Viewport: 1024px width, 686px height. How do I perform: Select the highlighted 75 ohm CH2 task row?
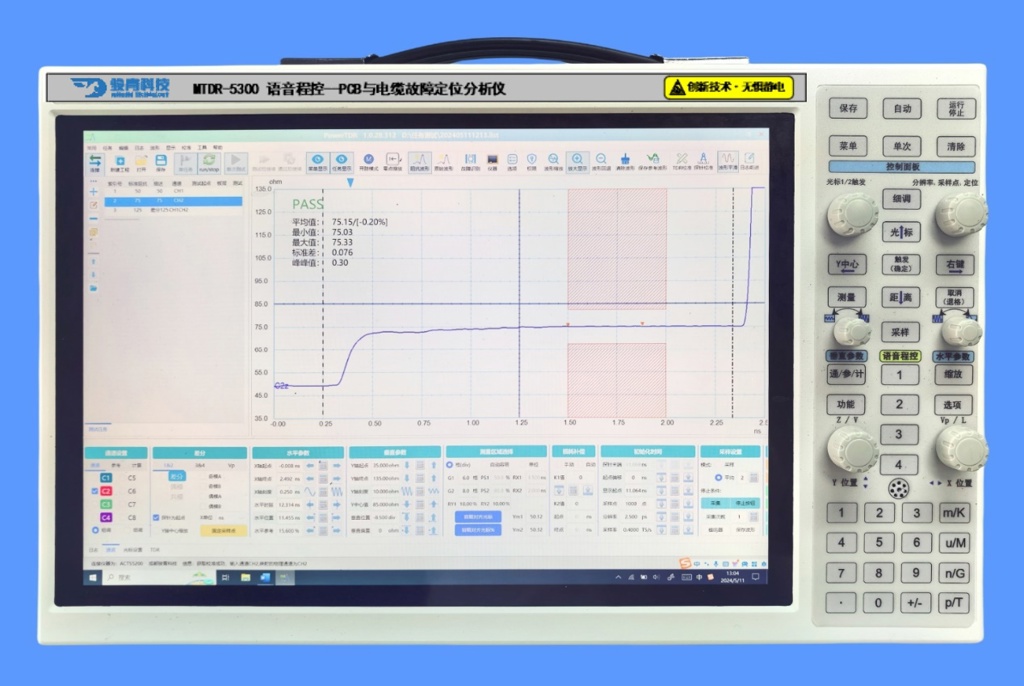click(173, 201)
